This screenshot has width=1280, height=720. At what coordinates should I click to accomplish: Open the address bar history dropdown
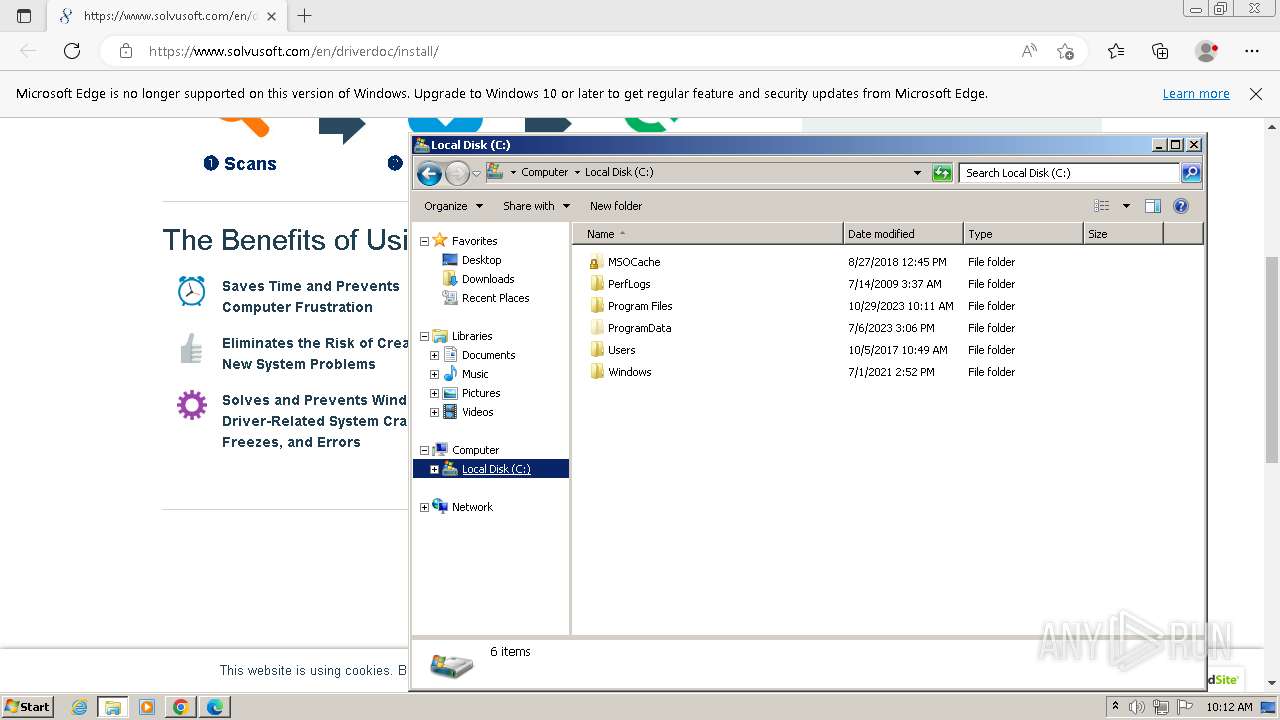[x=917, y=173]
